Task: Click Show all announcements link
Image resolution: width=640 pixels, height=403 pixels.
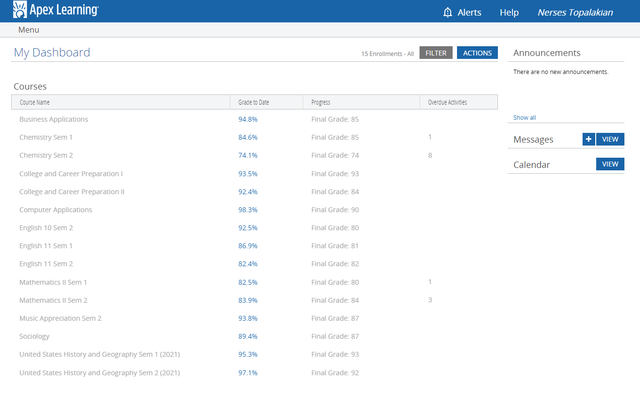Action: (x=524, y=118)
